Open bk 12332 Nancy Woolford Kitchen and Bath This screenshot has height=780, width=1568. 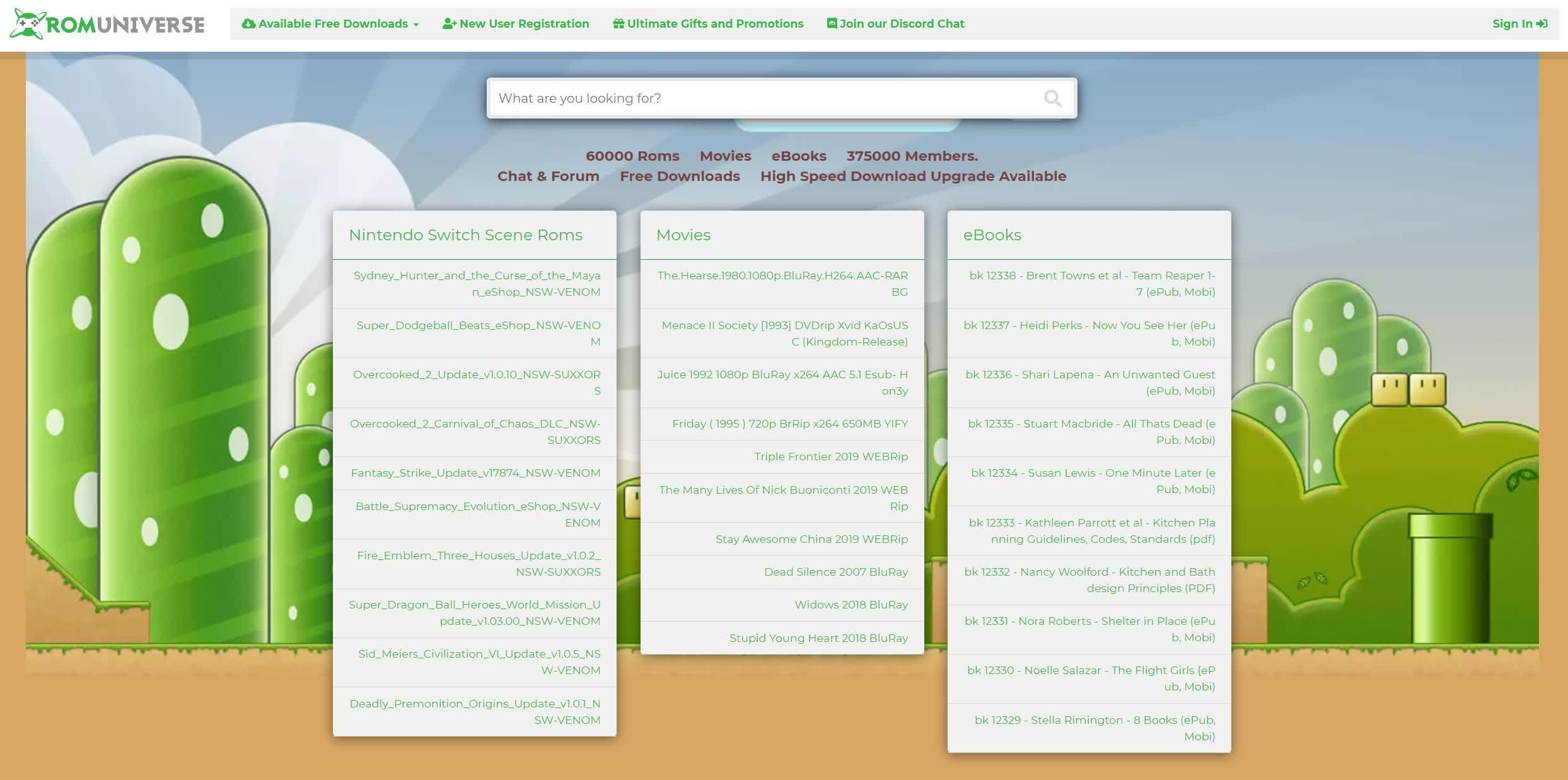(1089, 580)
